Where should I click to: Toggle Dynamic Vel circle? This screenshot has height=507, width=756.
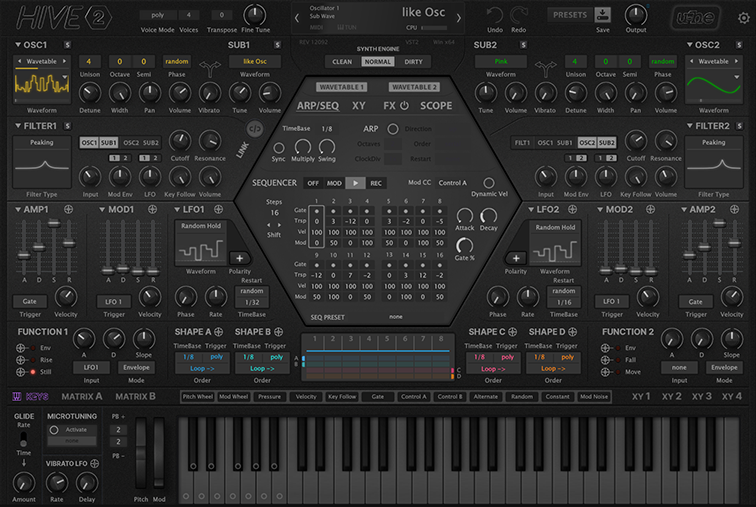coord(489,183)
